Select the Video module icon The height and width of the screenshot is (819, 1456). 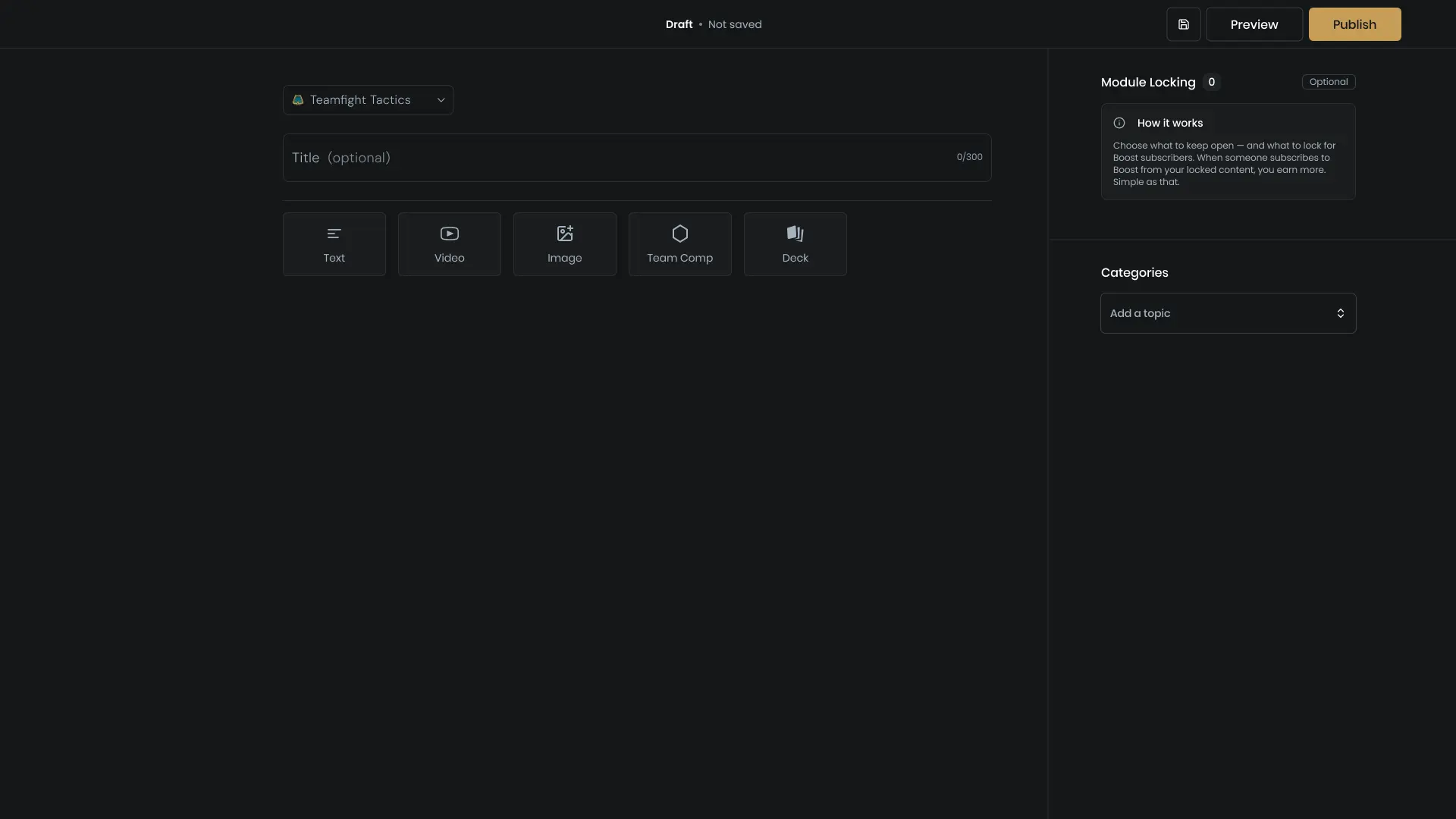click(x=449, y=233)
